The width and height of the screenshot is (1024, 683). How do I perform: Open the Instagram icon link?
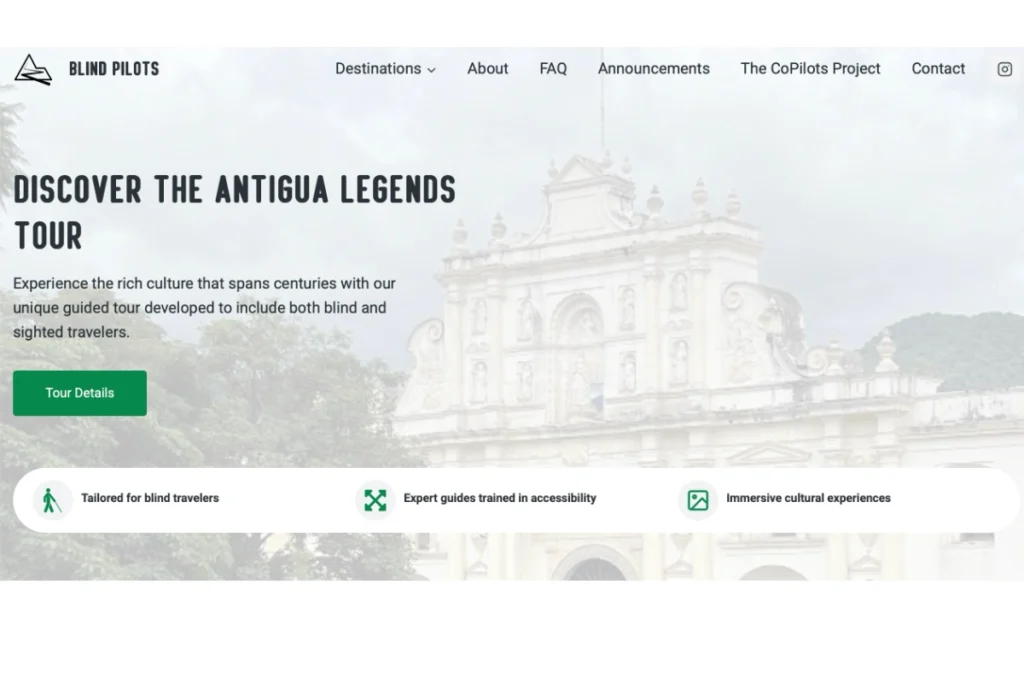[x=1004, y=69]
